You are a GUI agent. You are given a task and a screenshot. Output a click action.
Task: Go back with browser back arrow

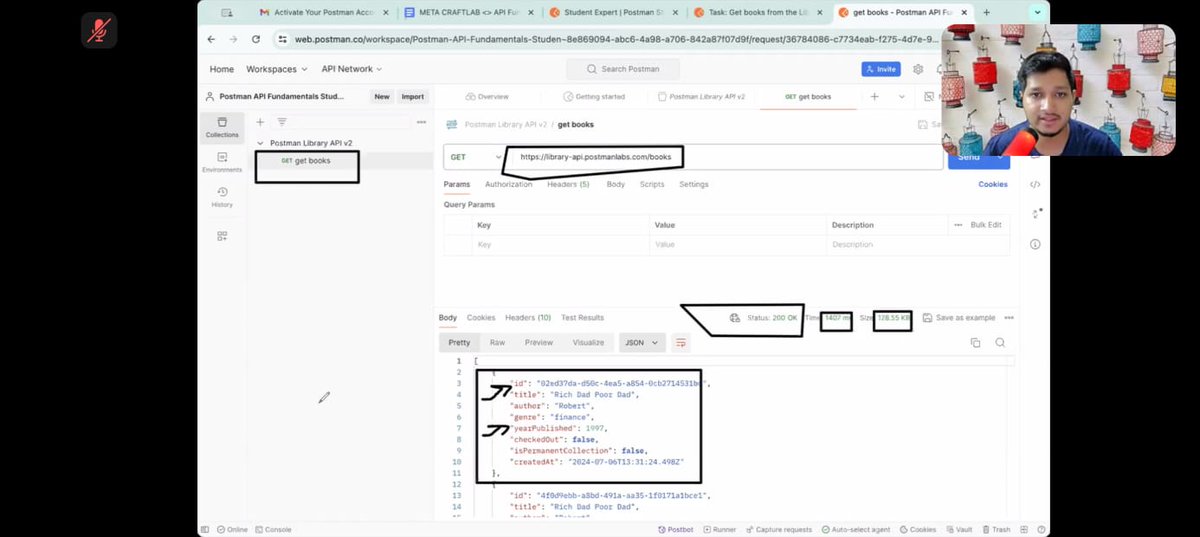click(x=211, y=39)
